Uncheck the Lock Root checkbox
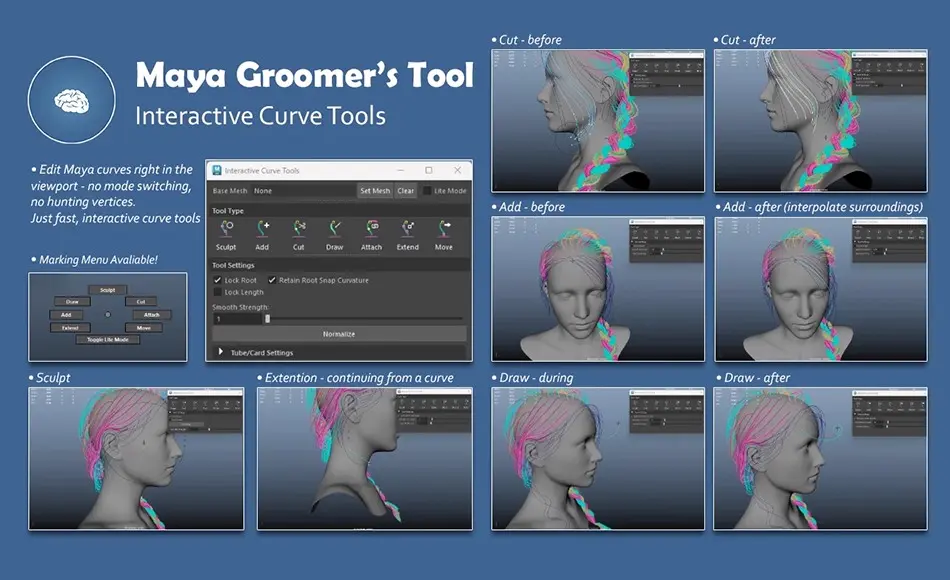 pos(216,280)
